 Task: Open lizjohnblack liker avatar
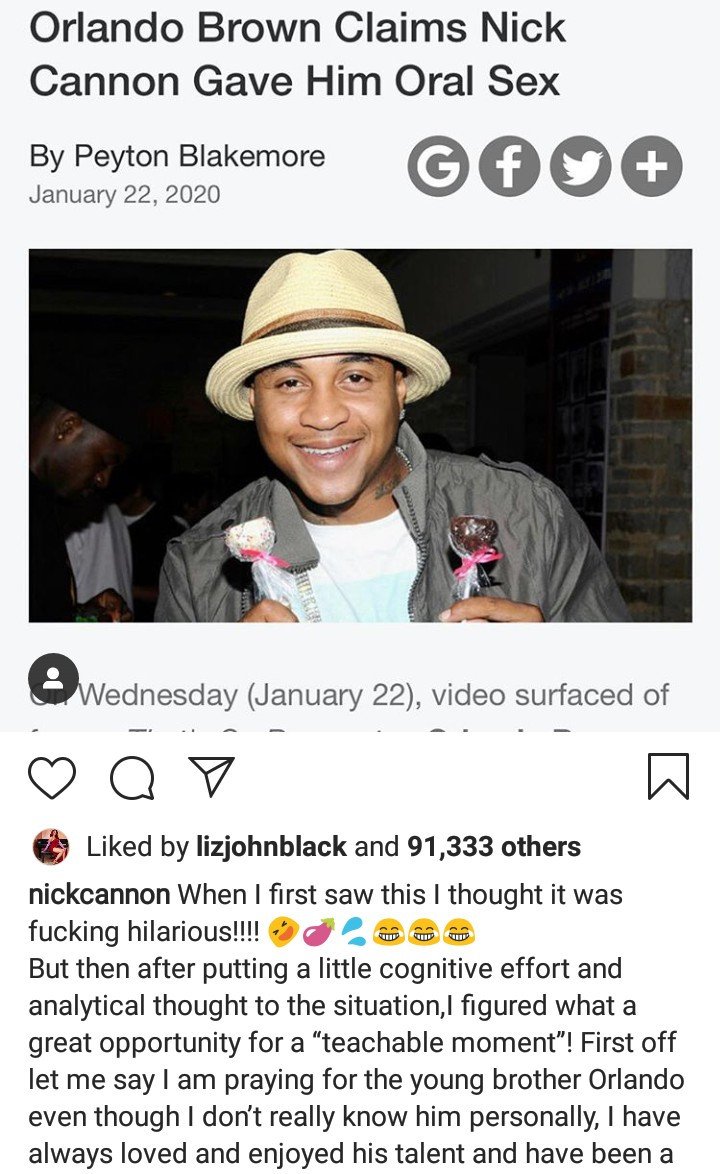tap(51, 847)
